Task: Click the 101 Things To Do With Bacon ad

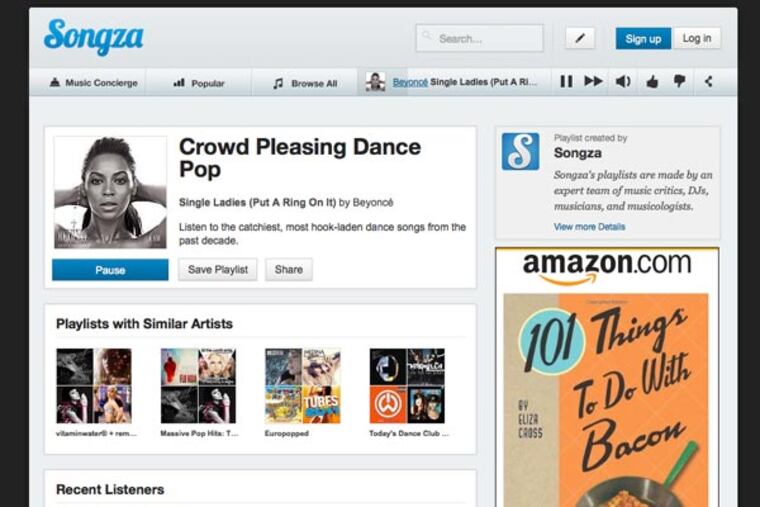Action: click(606, 400)
